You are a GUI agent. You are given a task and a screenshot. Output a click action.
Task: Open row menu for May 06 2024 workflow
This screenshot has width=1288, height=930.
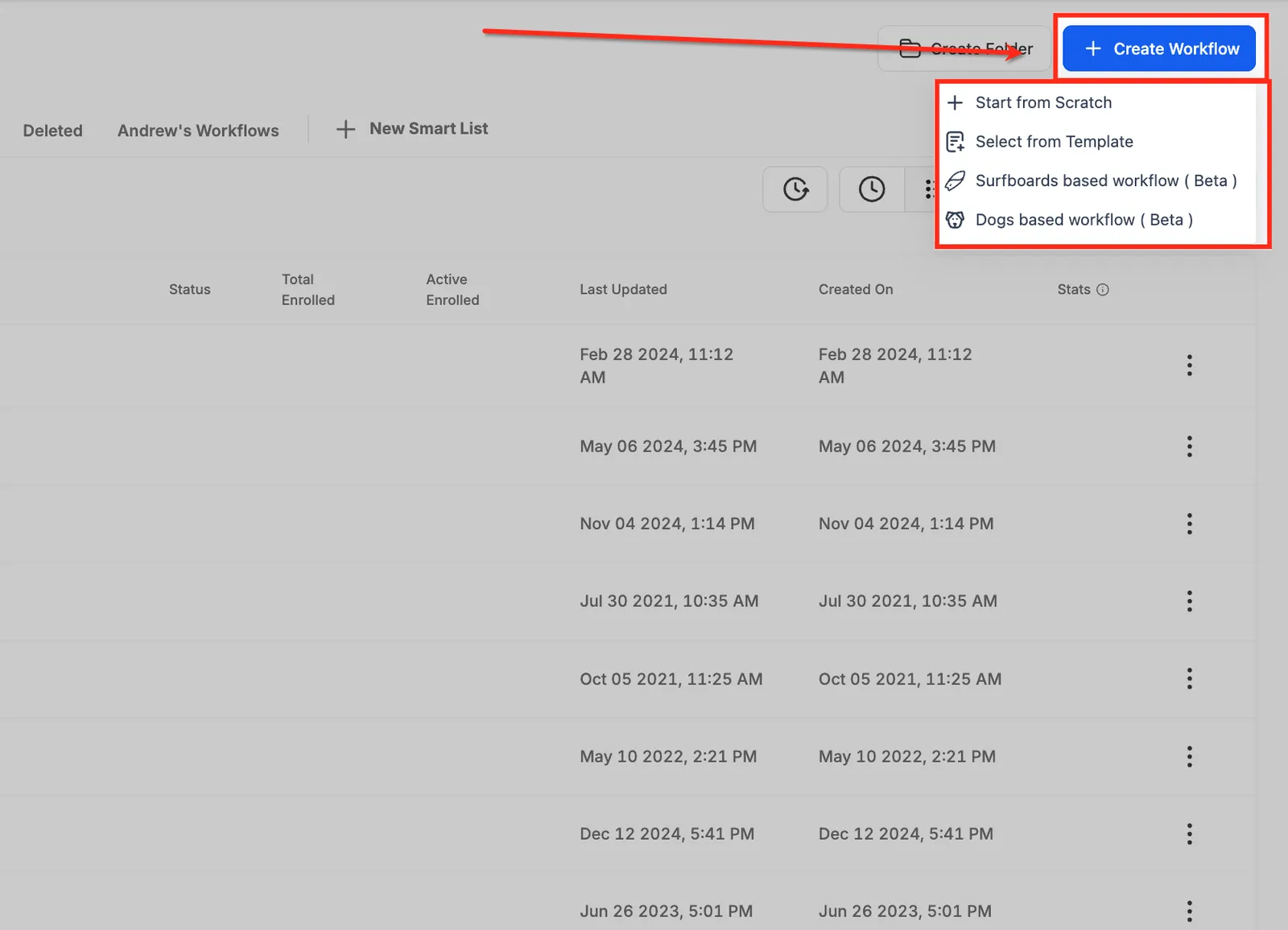pos(1189,446)
